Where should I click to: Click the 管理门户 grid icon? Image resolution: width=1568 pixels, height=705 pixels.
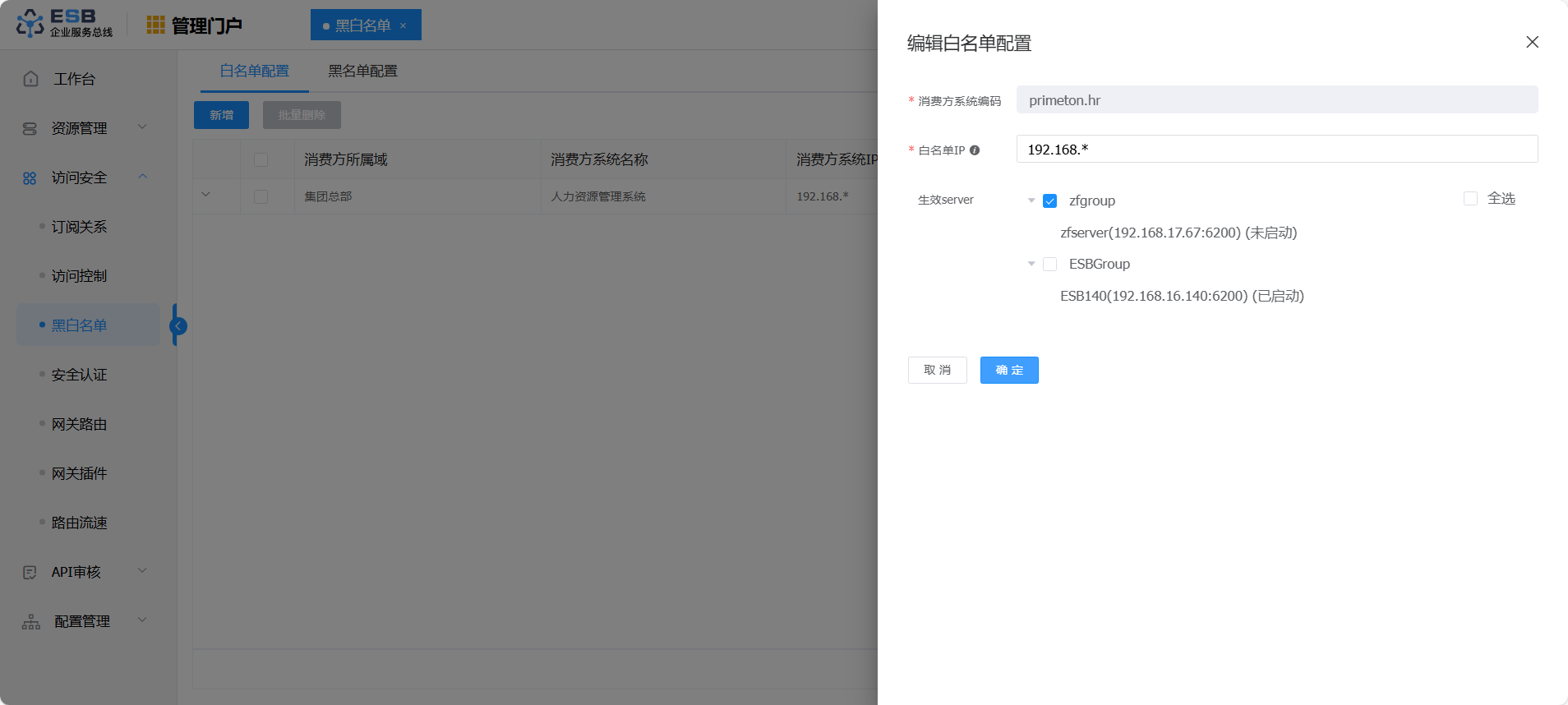pos(155,25)
